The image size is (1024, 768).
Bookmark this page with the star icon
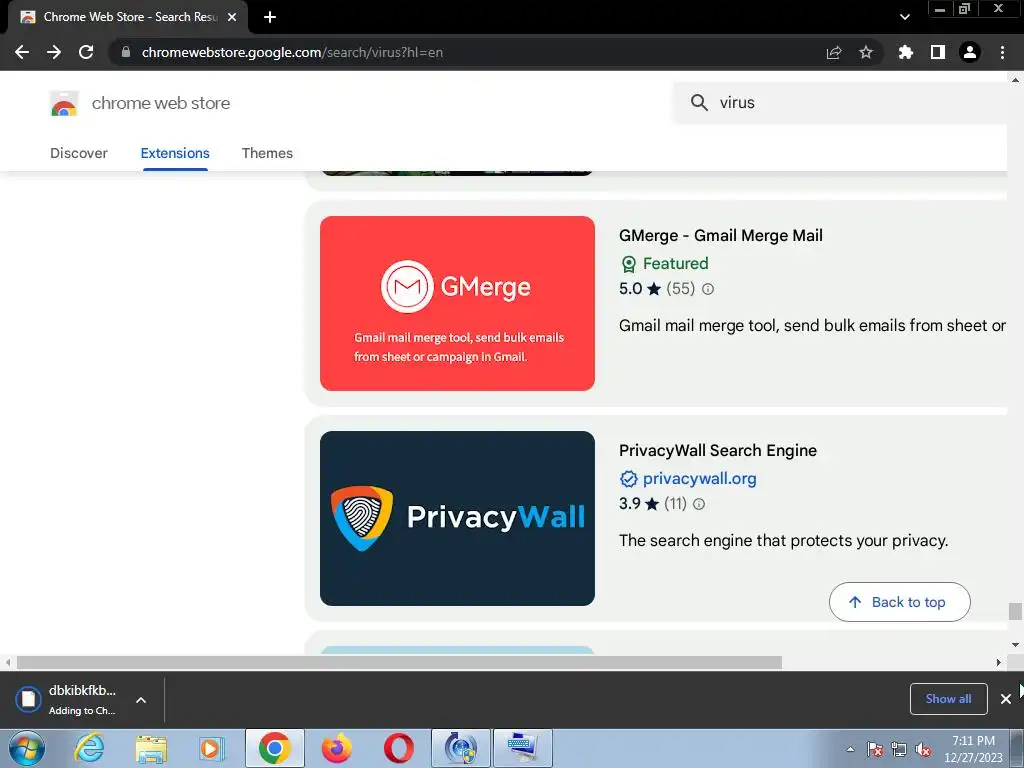[x=866, y=52]
